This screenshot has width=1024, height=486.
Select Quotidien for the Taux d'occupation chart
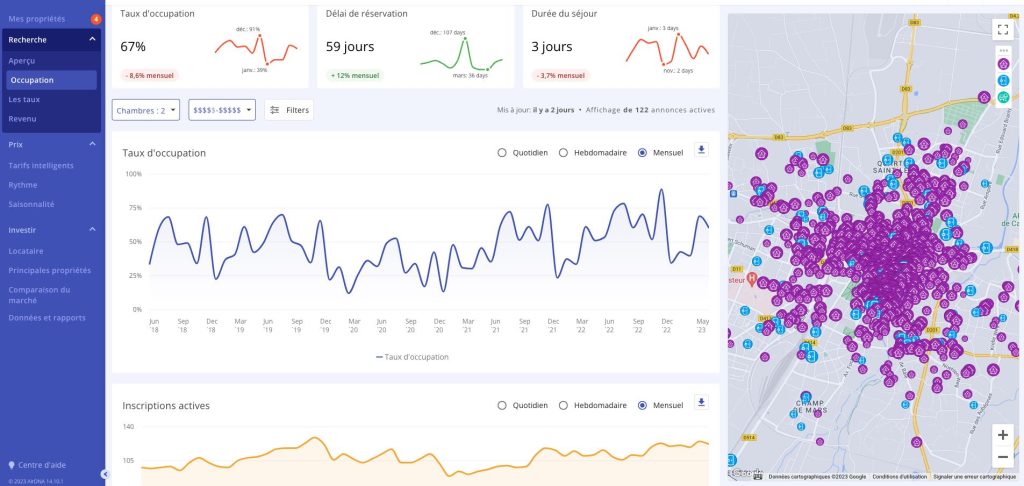(x=503, y=153)
